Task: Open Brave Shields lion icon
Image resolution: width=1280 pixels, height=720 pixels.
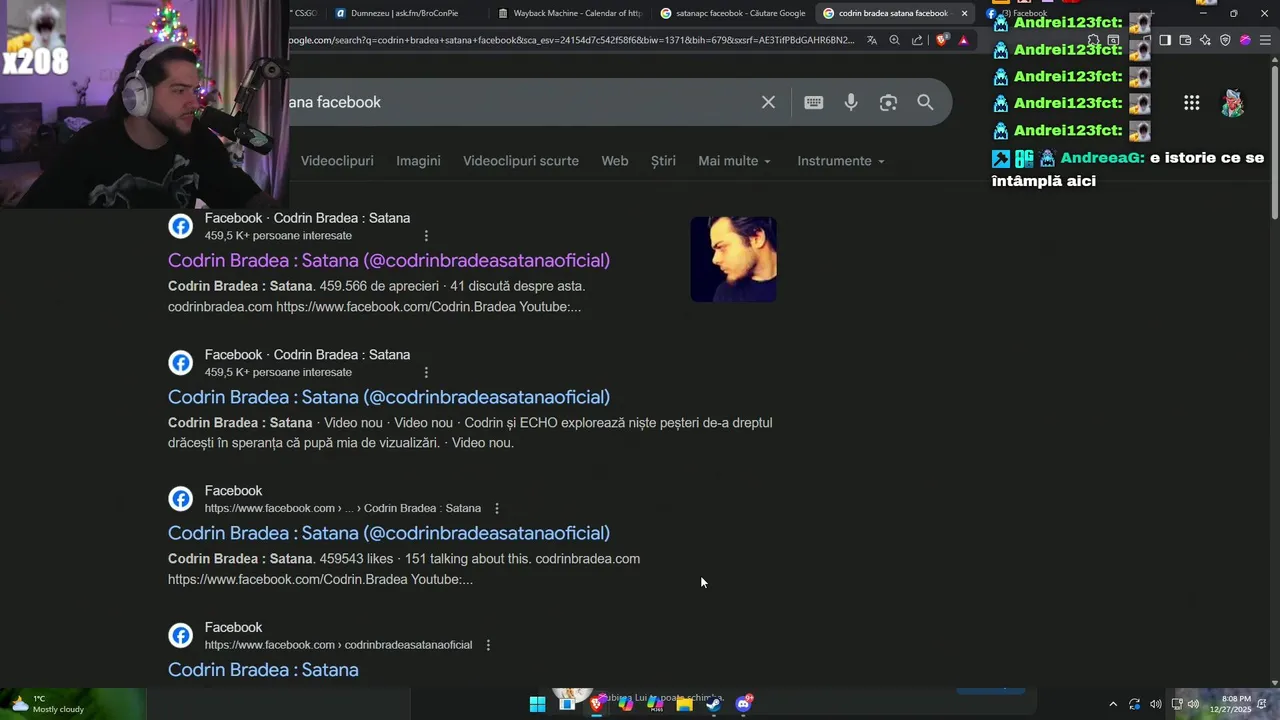Action: 942,40
